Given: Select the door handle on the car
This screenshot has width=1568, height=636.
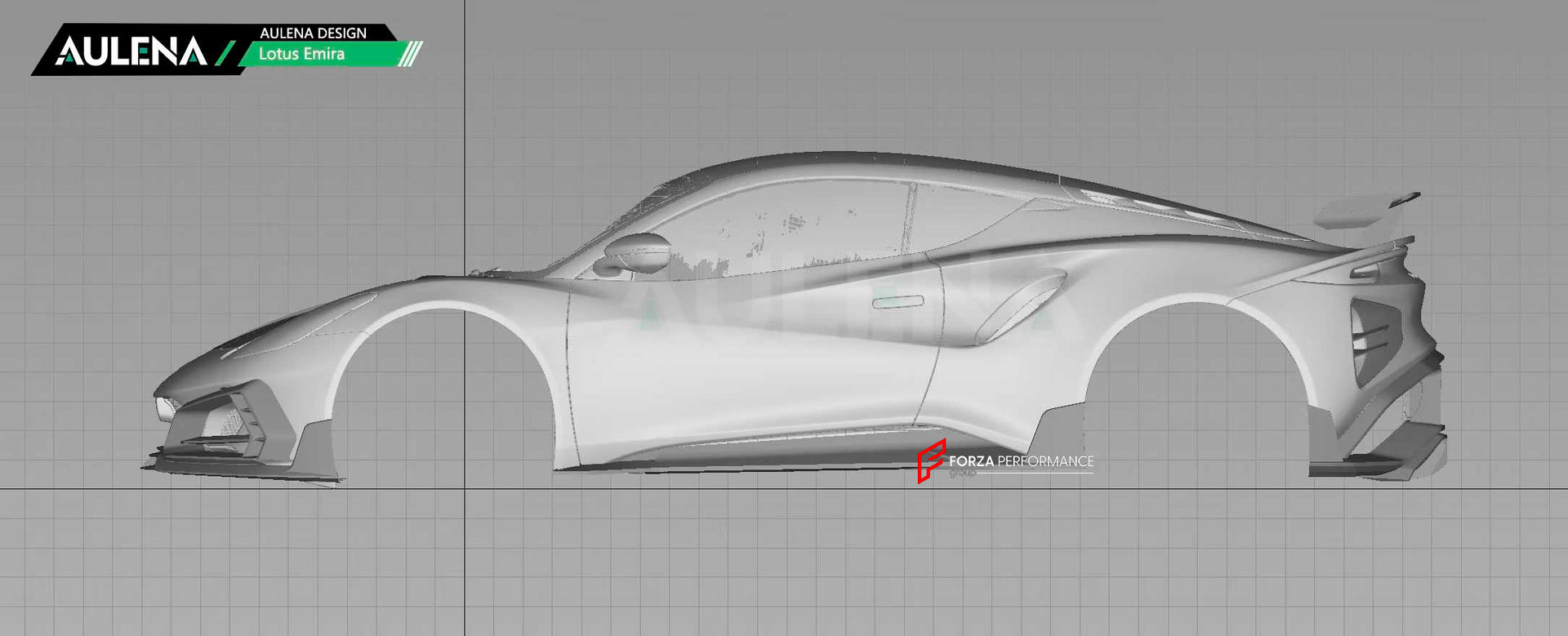Looking at the screenshot, I should click(x=898, y=302).
